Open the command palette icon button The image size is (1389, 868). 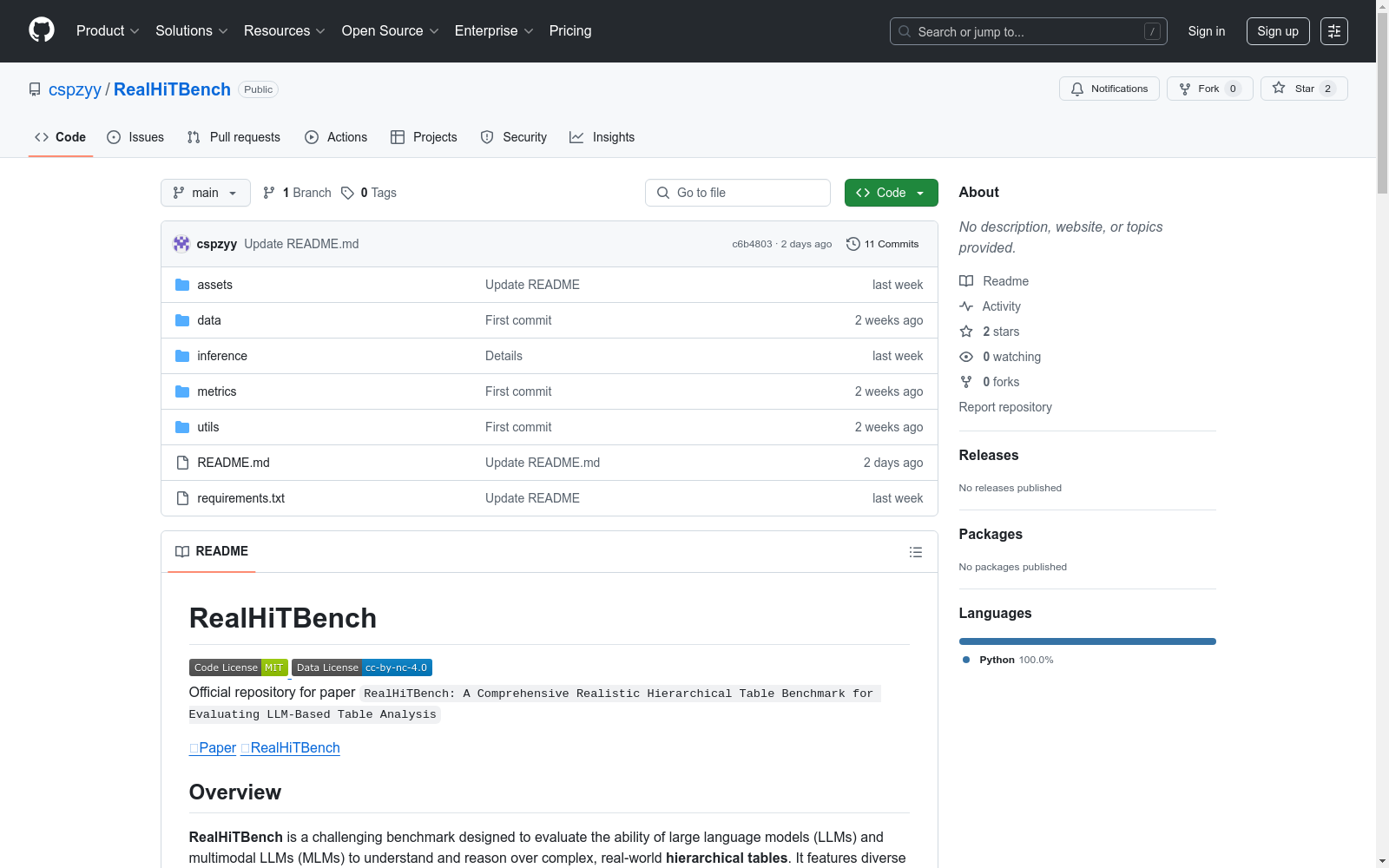coord(1334,31)
